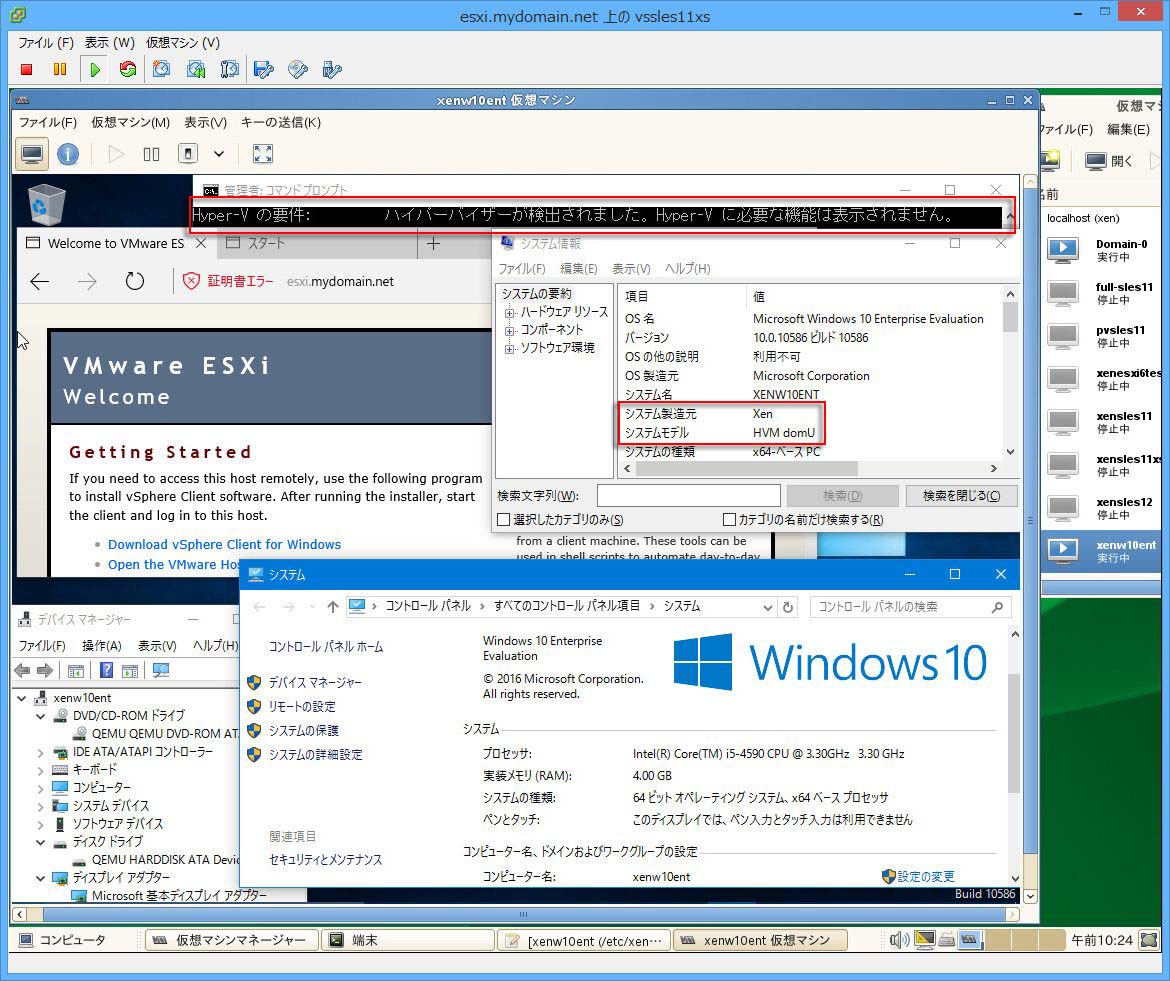
Task: Click the 検索を閉じる(C) button
Action: click(961, 495)
